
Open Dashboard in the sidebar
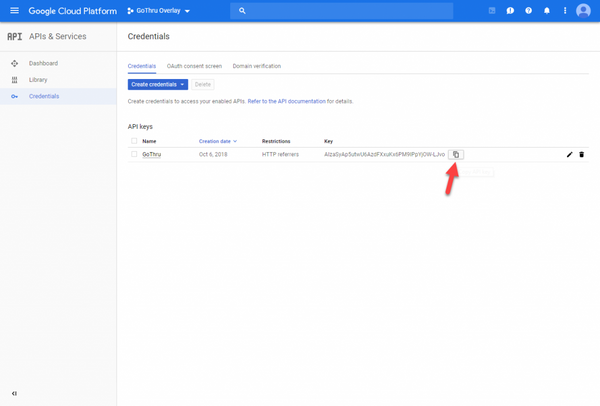(x=43, y=63)
